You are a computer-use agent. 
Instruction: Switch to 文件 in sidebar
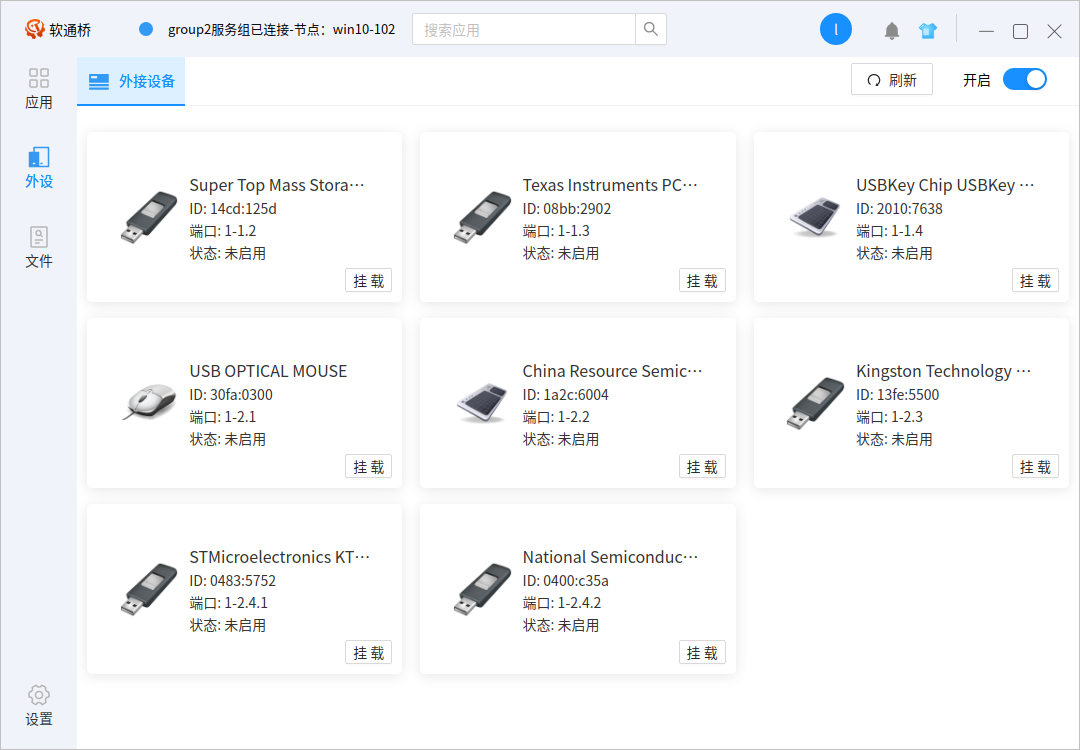pyautogui.click(x=39, y=248)
